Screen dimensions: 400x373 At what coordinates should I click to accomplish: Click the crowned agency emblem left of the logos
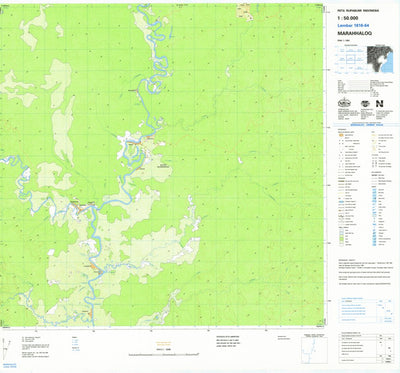point(343,103)
